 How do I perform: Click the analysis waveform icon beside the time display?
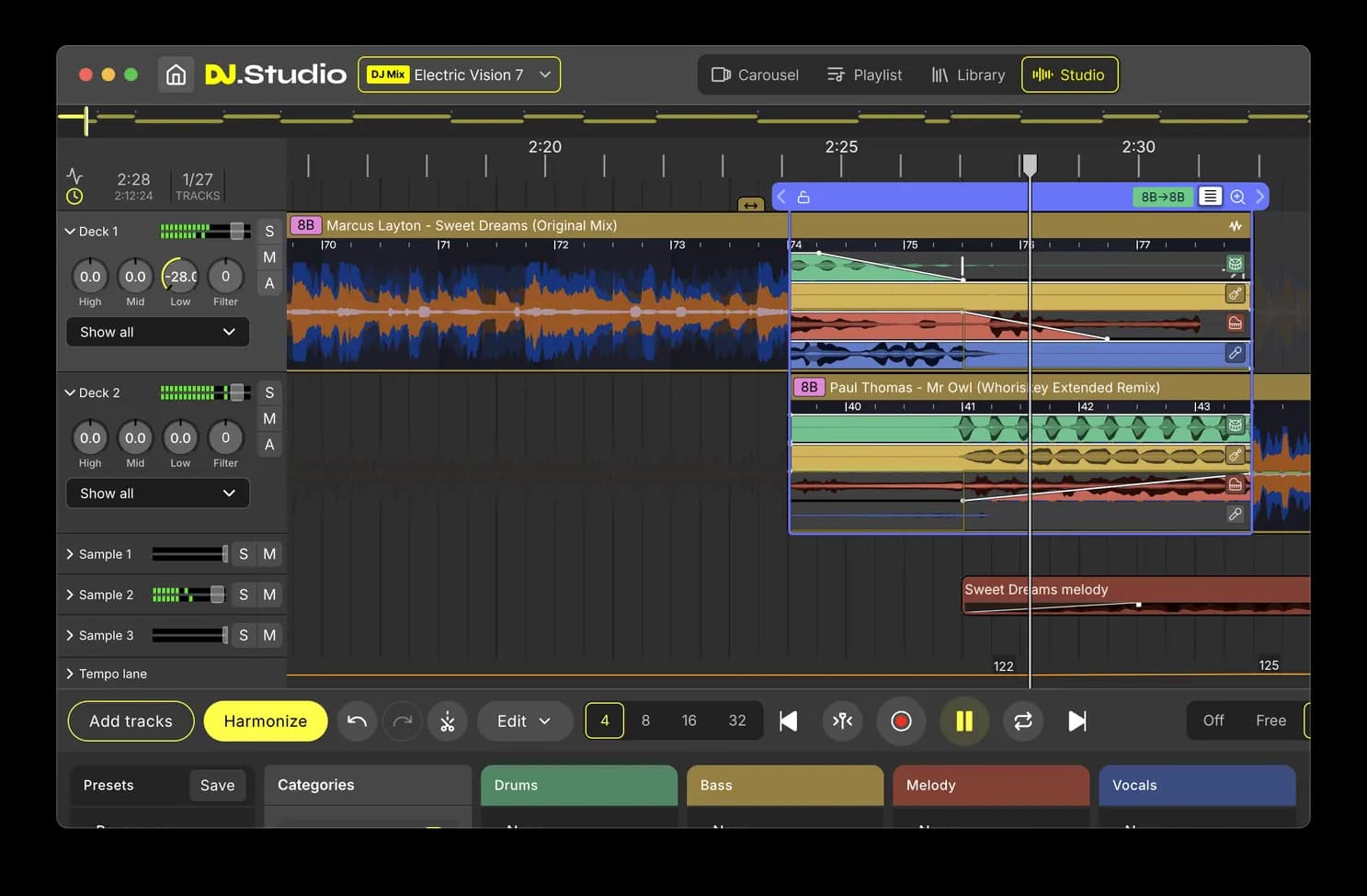pyautogui.click(x=74, y=175)
